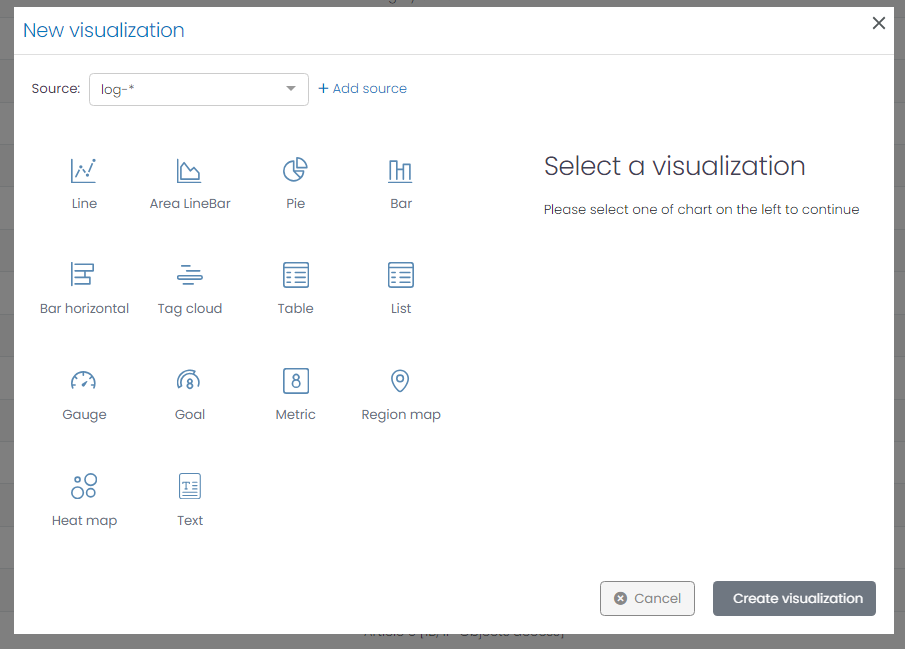
Task: Click the Pie label text
Action: click(x=296, y=203)
